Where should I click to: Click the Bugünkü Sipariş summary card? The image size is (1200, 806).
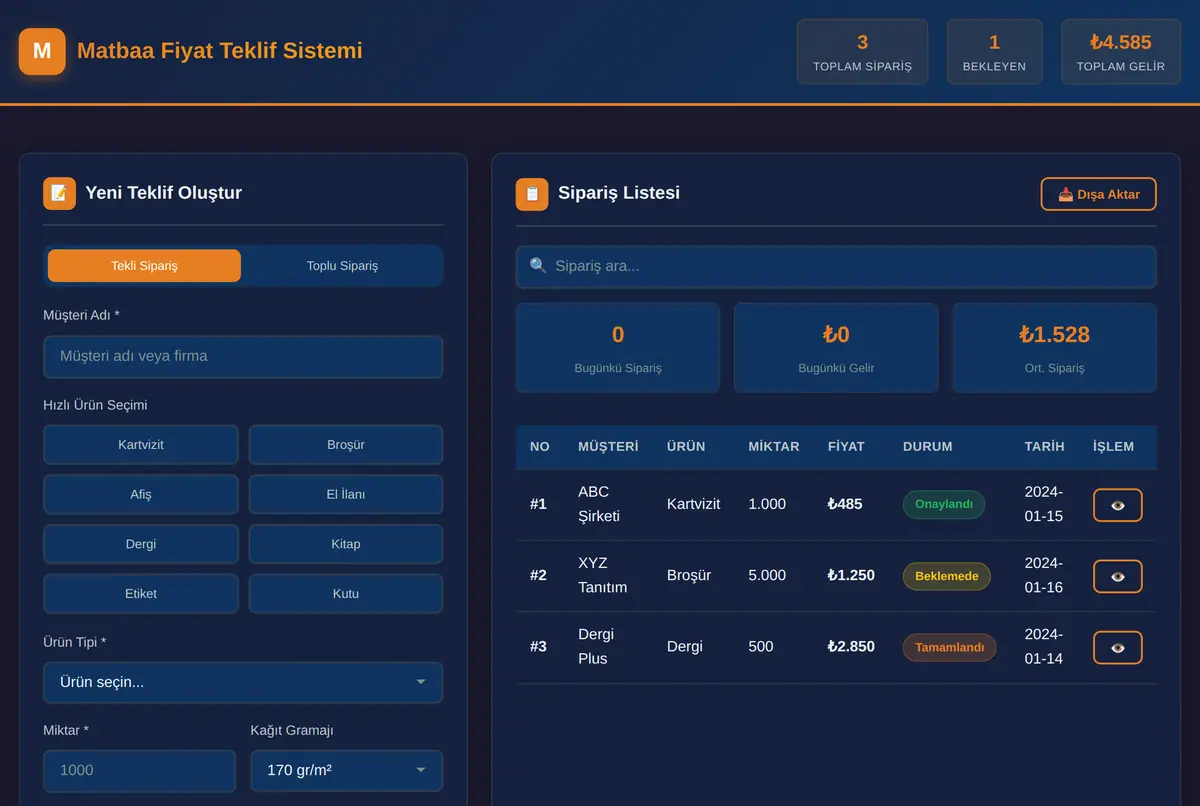(x=618, y=348)
